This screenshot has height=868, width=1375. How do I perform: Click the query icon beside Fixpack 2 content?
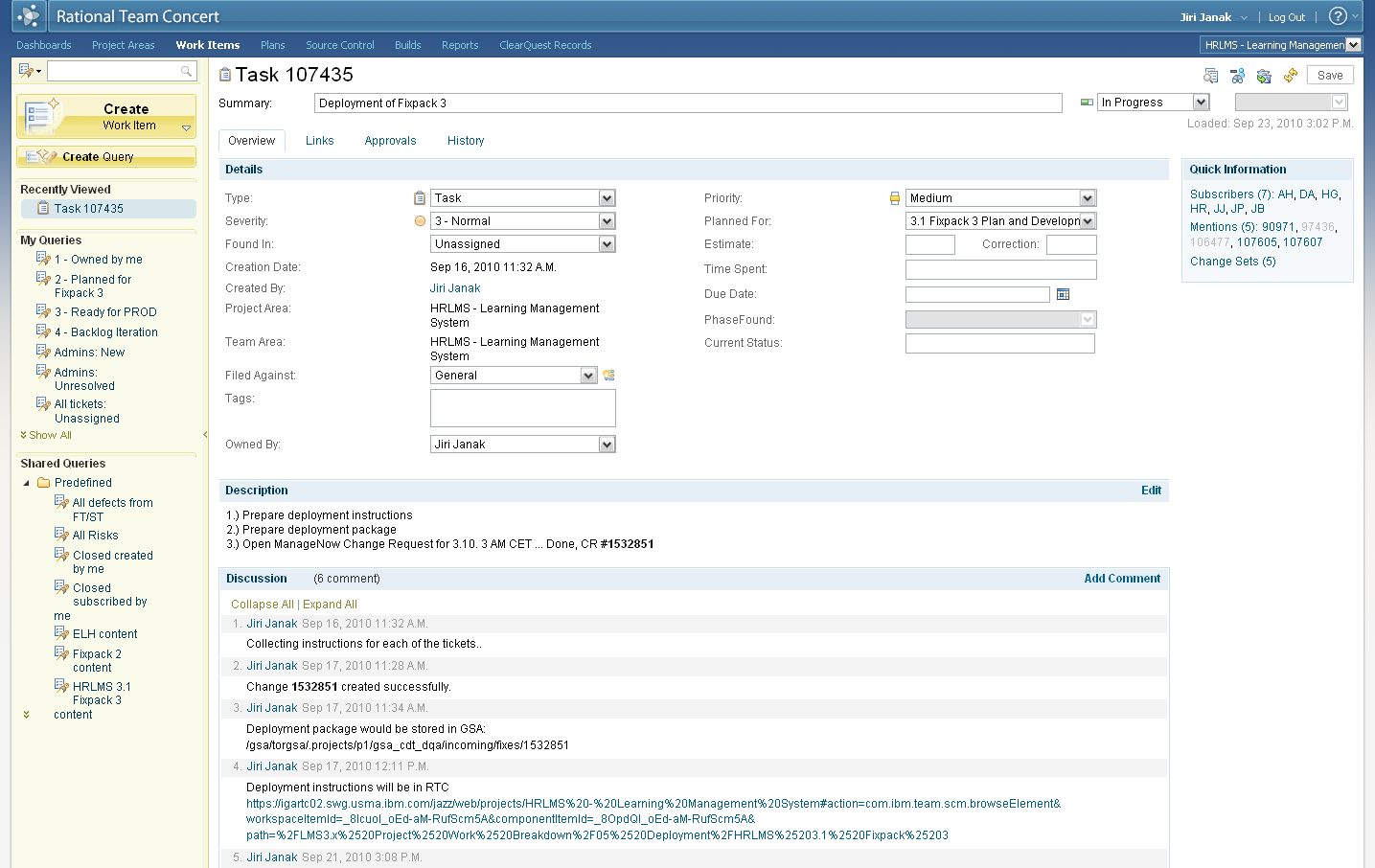coord(61,653)
